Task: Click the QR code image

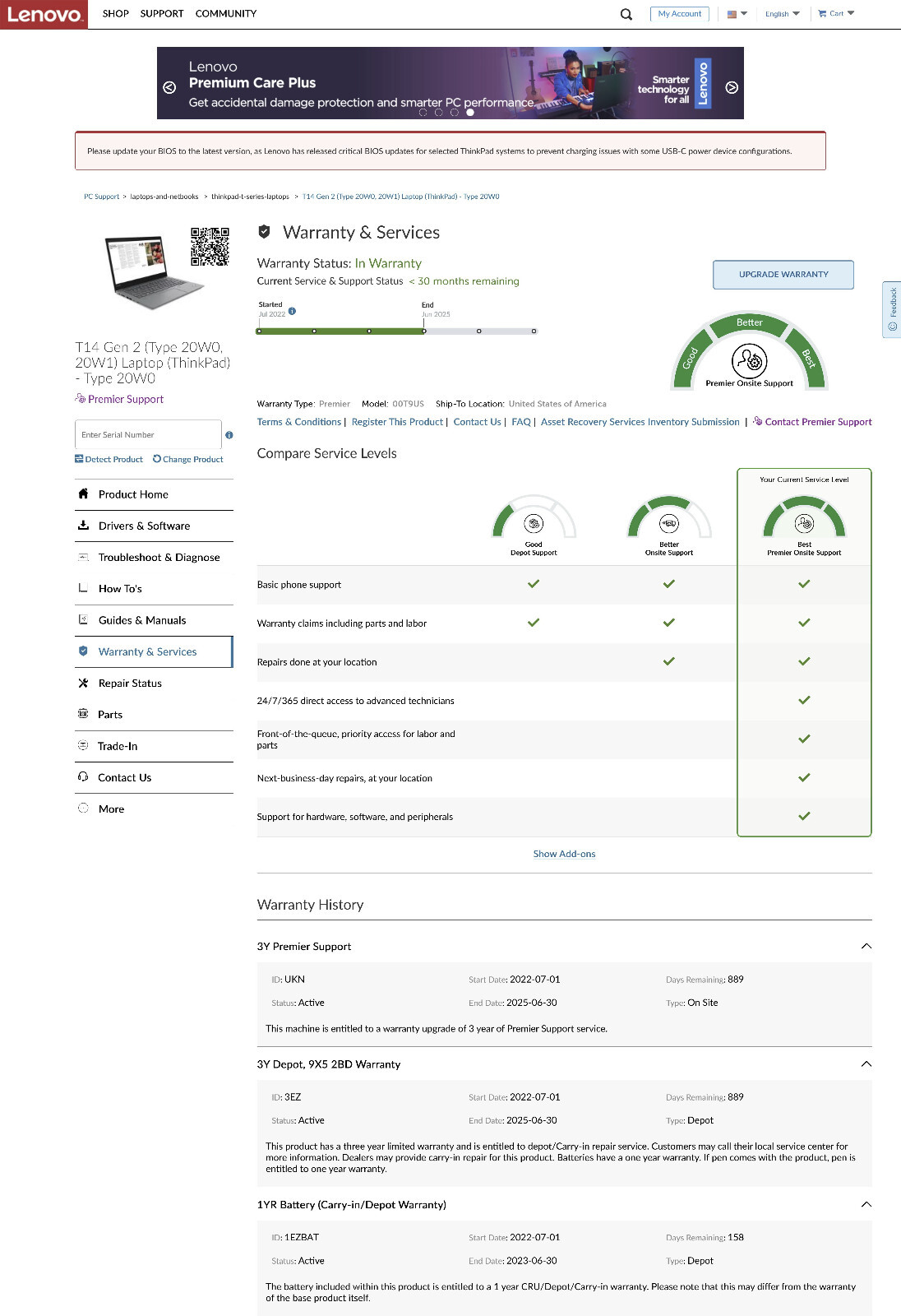Action: 210,247
